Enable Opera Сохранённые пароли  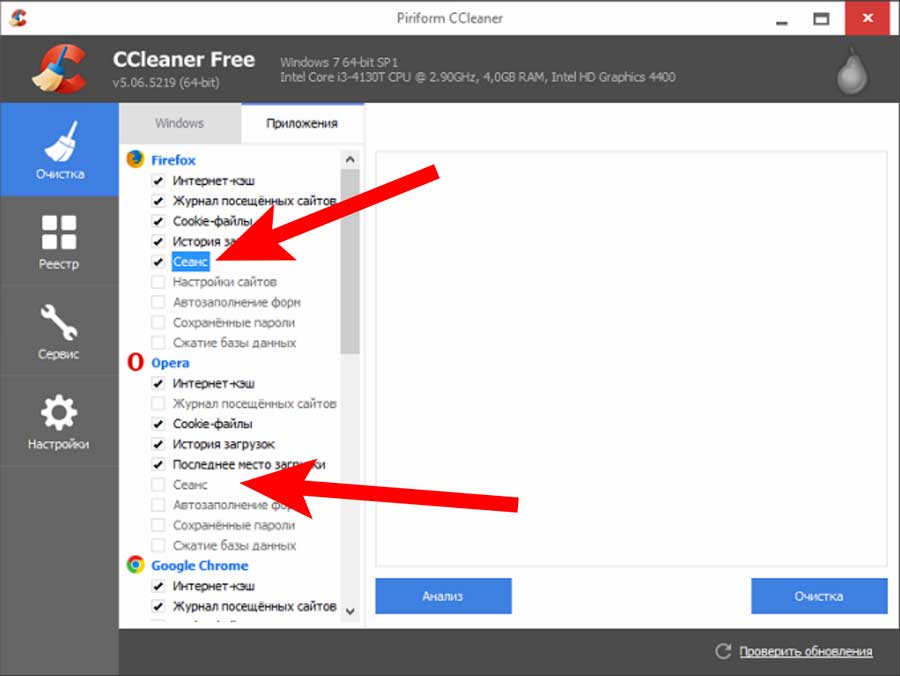(158, 525)
